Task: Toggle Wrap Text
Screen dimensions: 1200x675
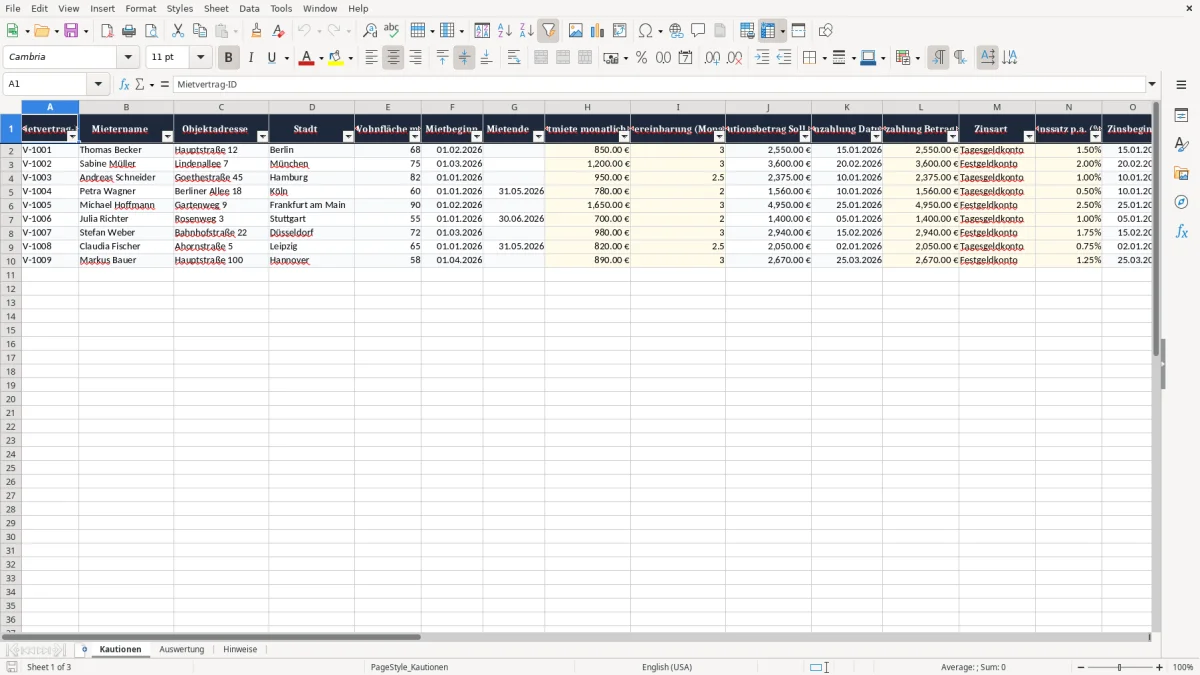Action: click(514, 58)
